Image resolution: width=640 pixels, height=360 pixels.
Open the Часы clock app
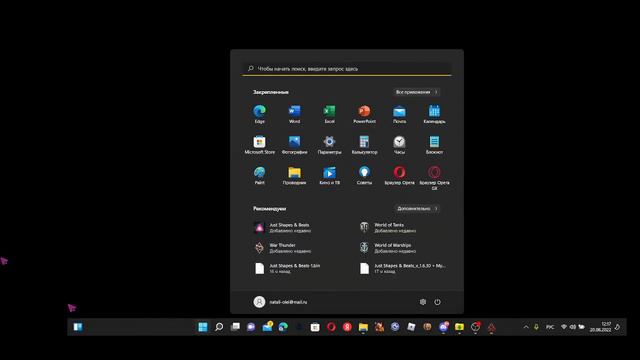click(x=399, y=144)
